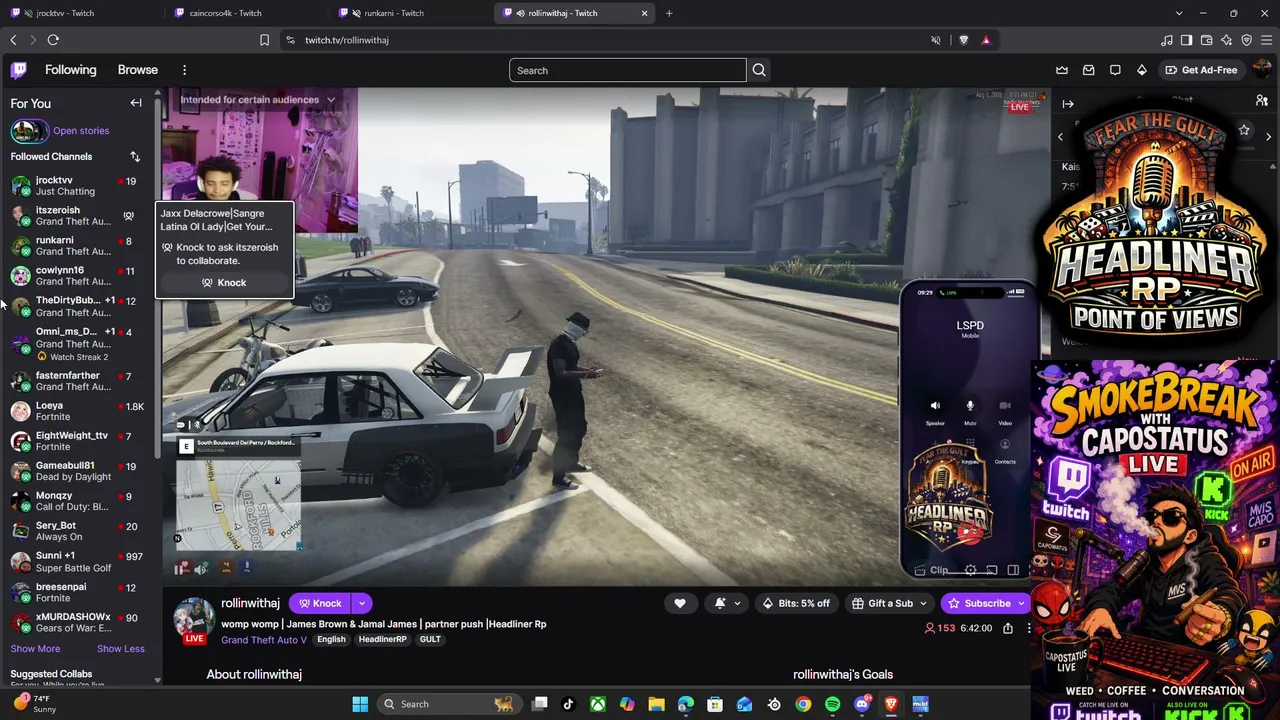This screenshot has height=720, width=1280.
Task: Collapse the chat panel
Action: point(1068,103)
